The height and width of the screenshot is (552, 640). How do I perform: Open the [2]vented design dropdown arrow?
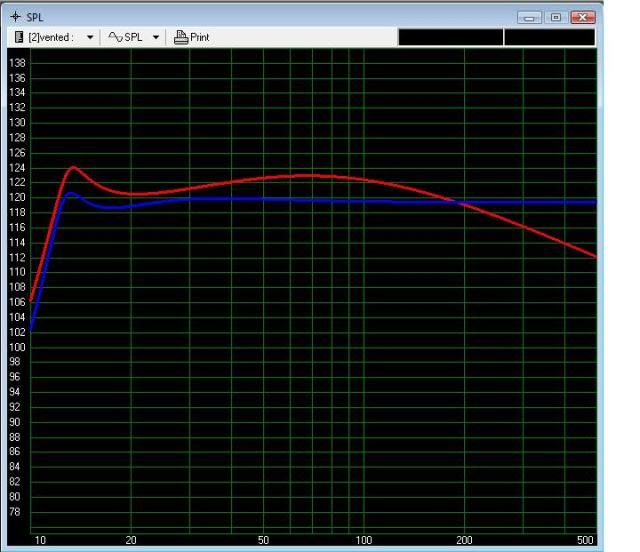click(x=90, y=38)
